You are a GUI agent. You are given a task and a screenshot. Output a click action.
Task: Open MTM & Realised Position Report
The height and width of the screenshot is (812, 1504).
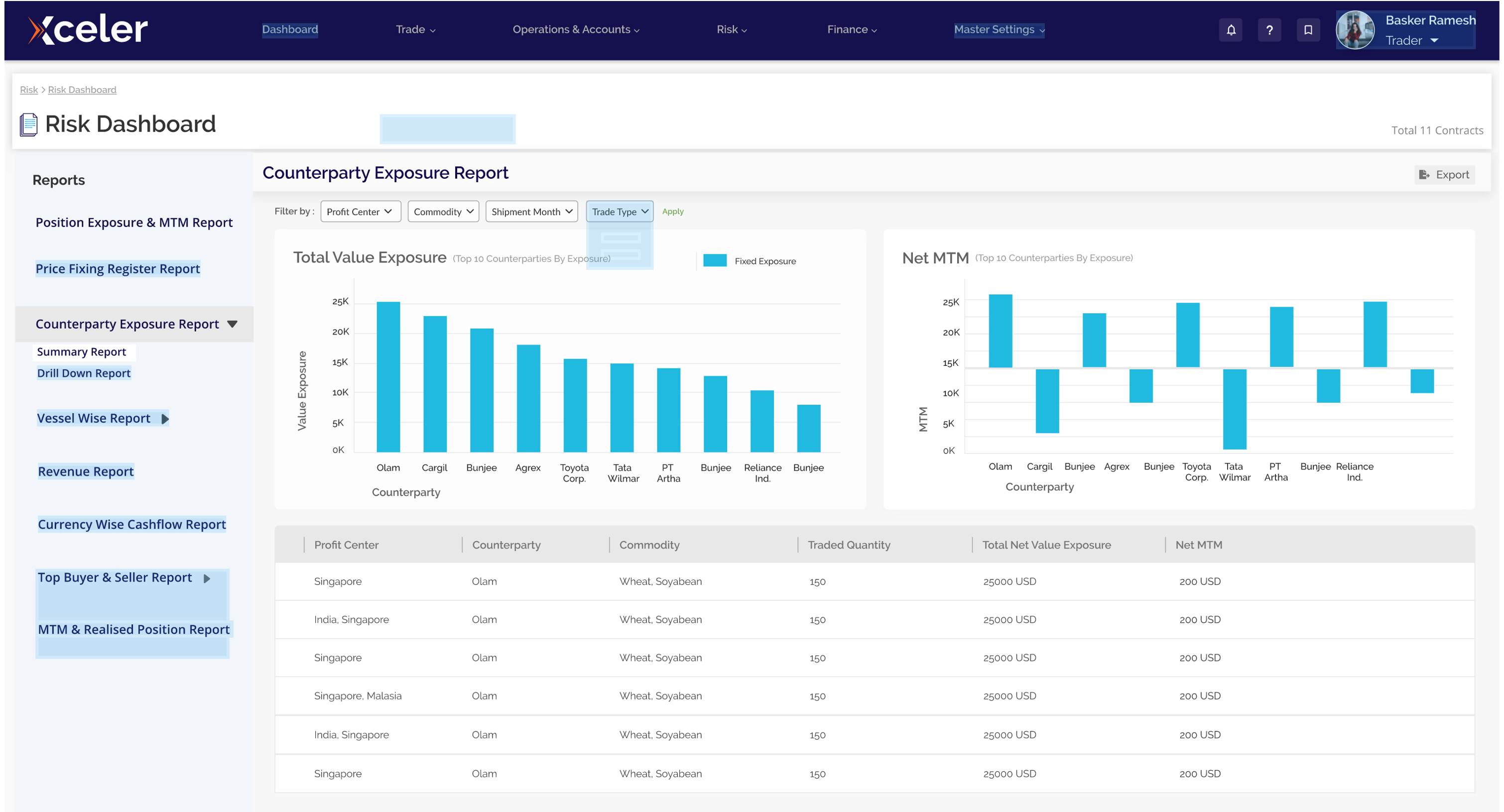133,629
